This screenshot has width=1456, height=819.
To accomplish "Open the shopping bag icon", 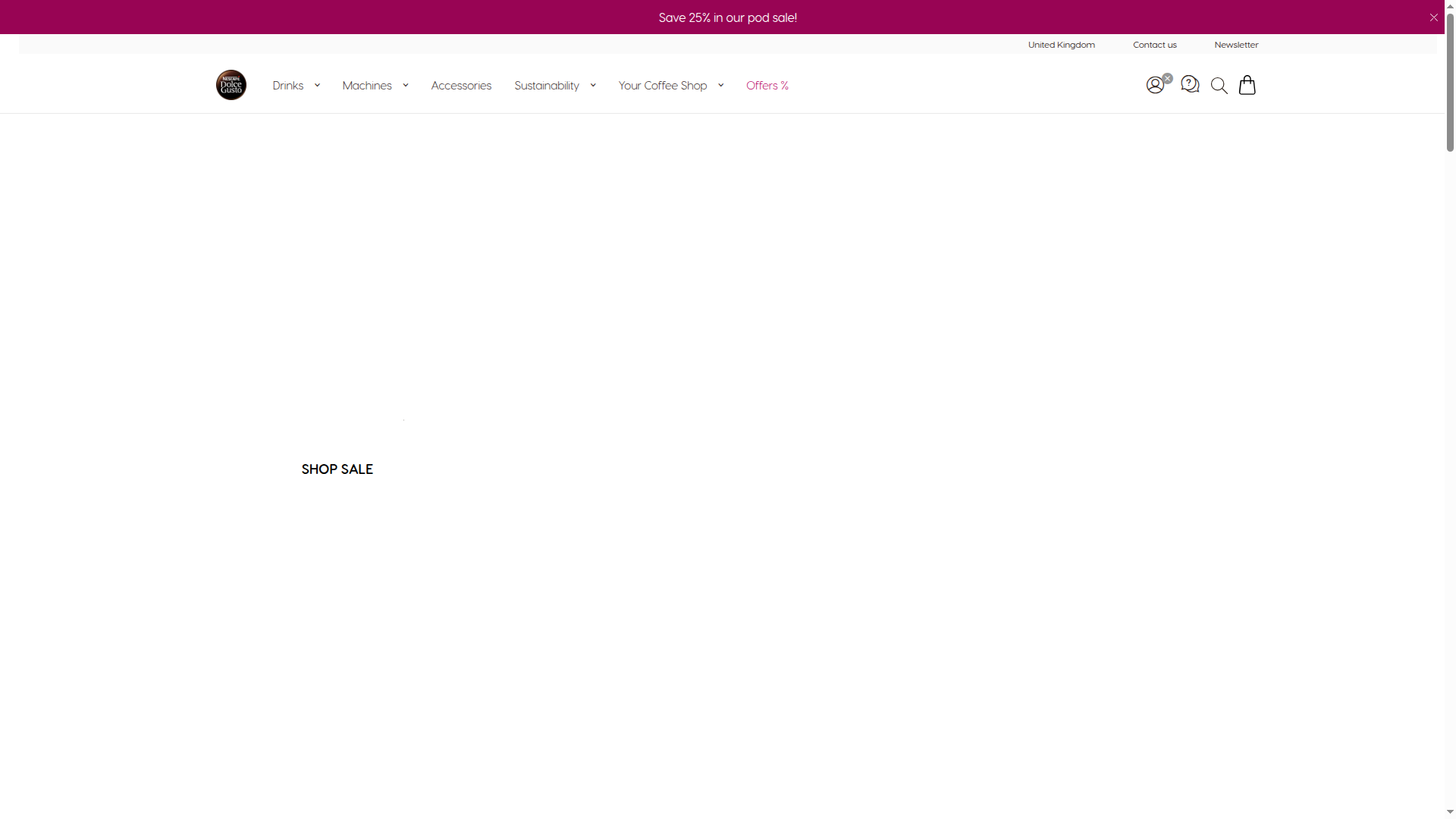I will pyautogui.click(x=1247, y=85).
